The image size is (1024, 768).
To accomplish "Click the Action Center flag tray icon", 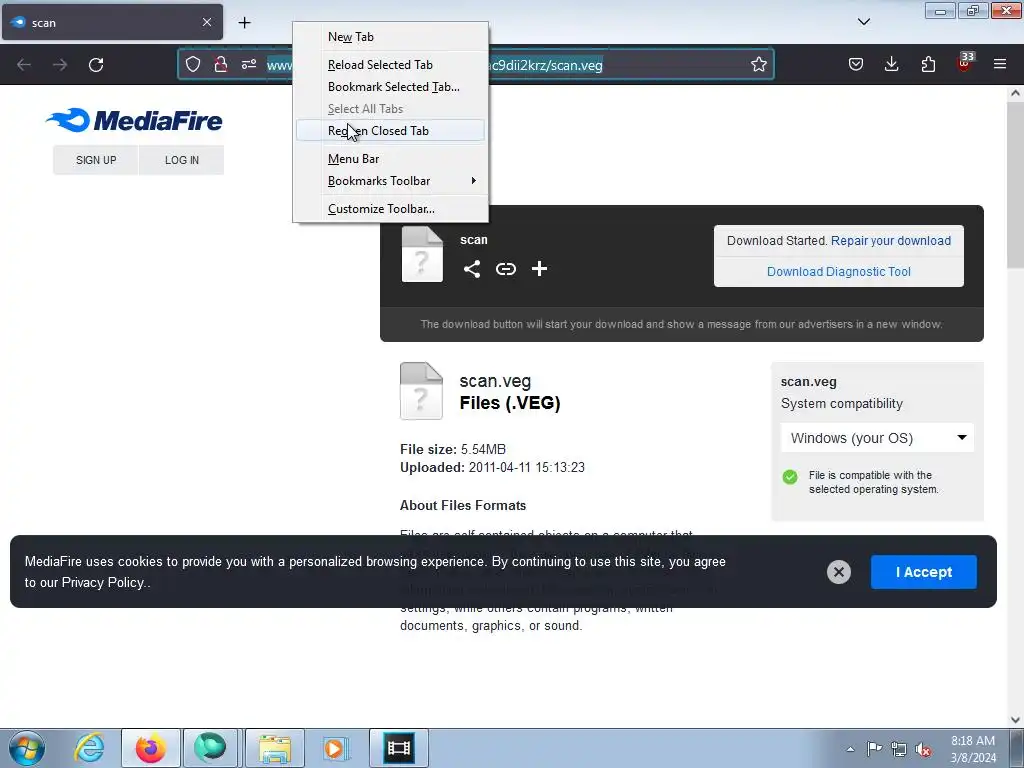I will (x=874, y=748).
